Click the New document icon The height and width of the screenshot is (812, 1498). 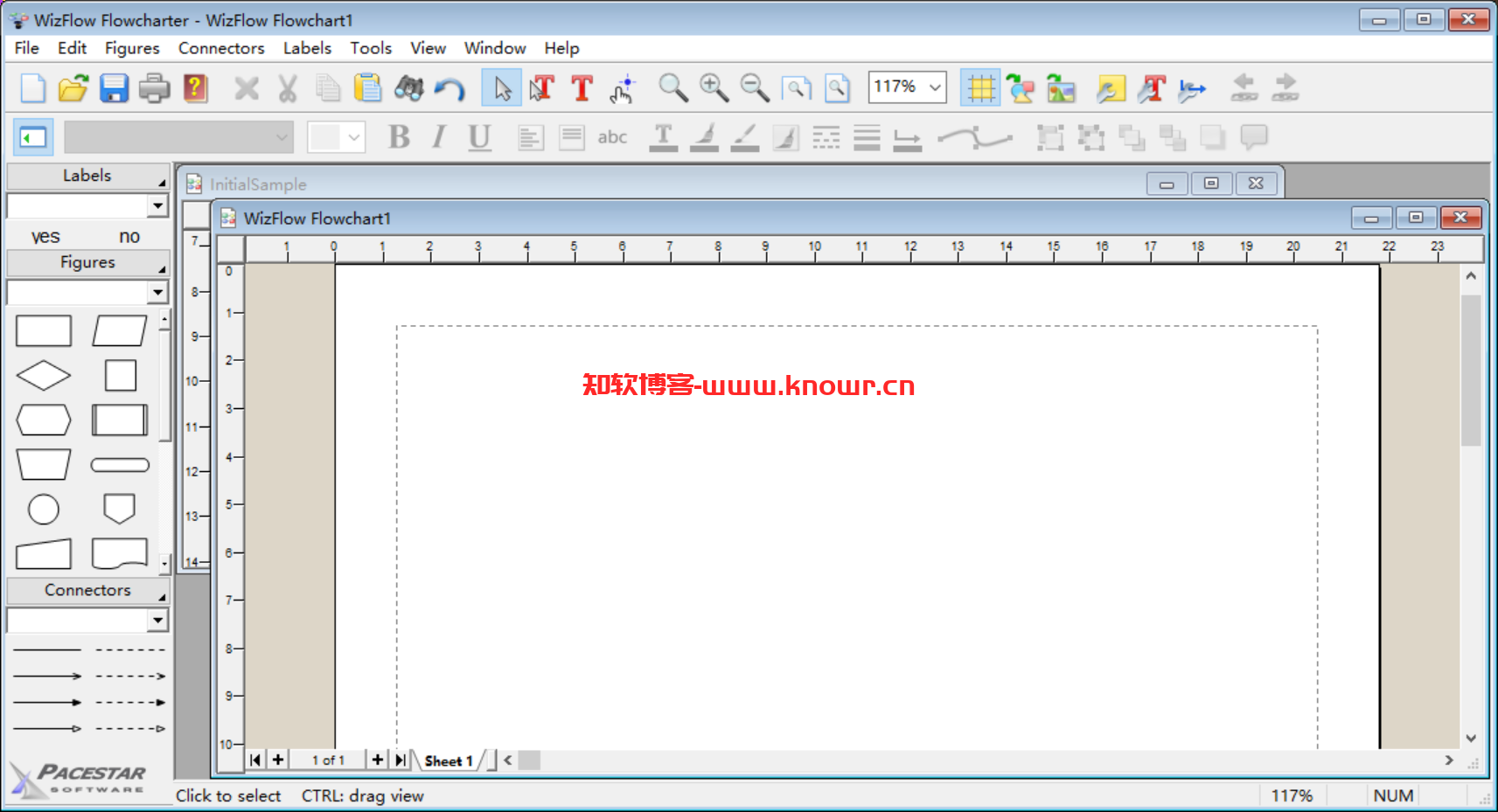[x=32, y=88]
